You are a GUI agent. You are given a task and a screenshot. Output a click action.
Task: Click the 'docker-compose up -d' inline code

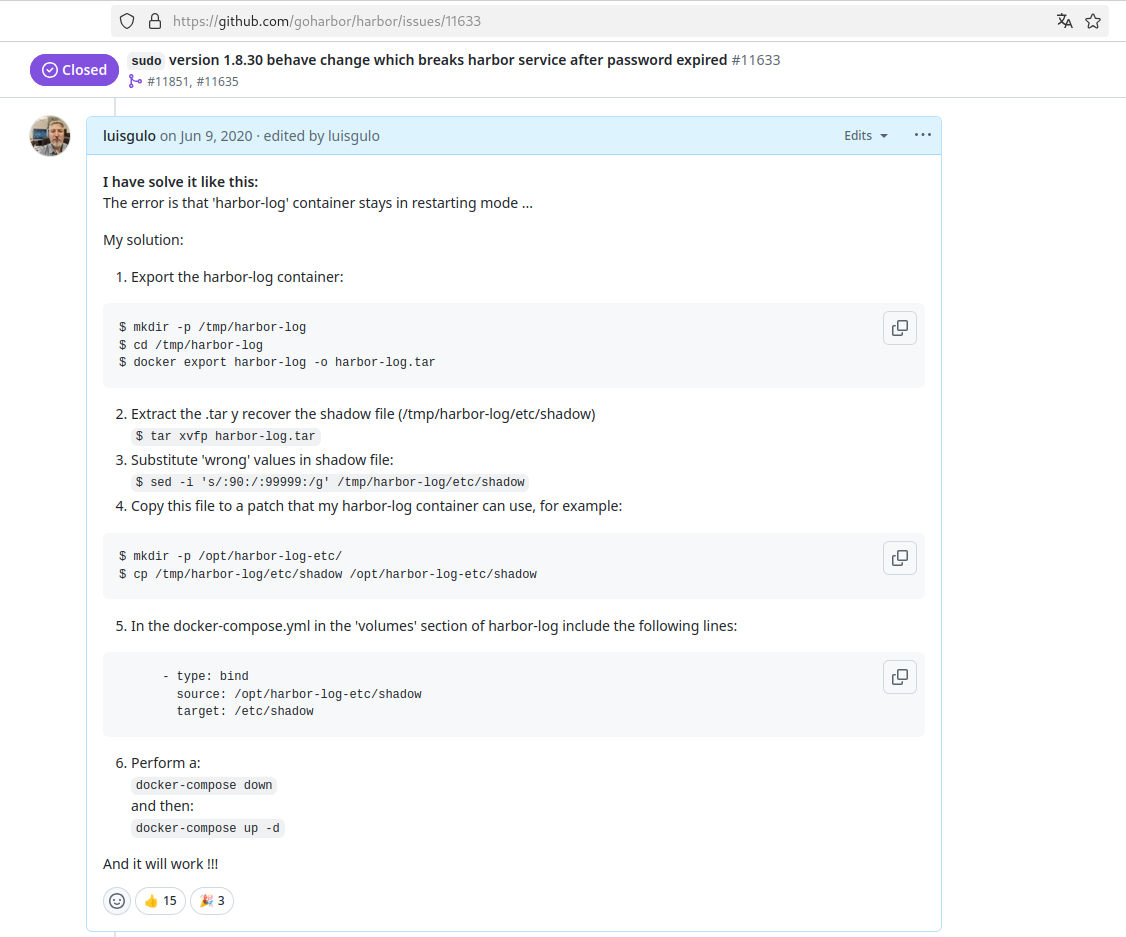click(208, 828)
